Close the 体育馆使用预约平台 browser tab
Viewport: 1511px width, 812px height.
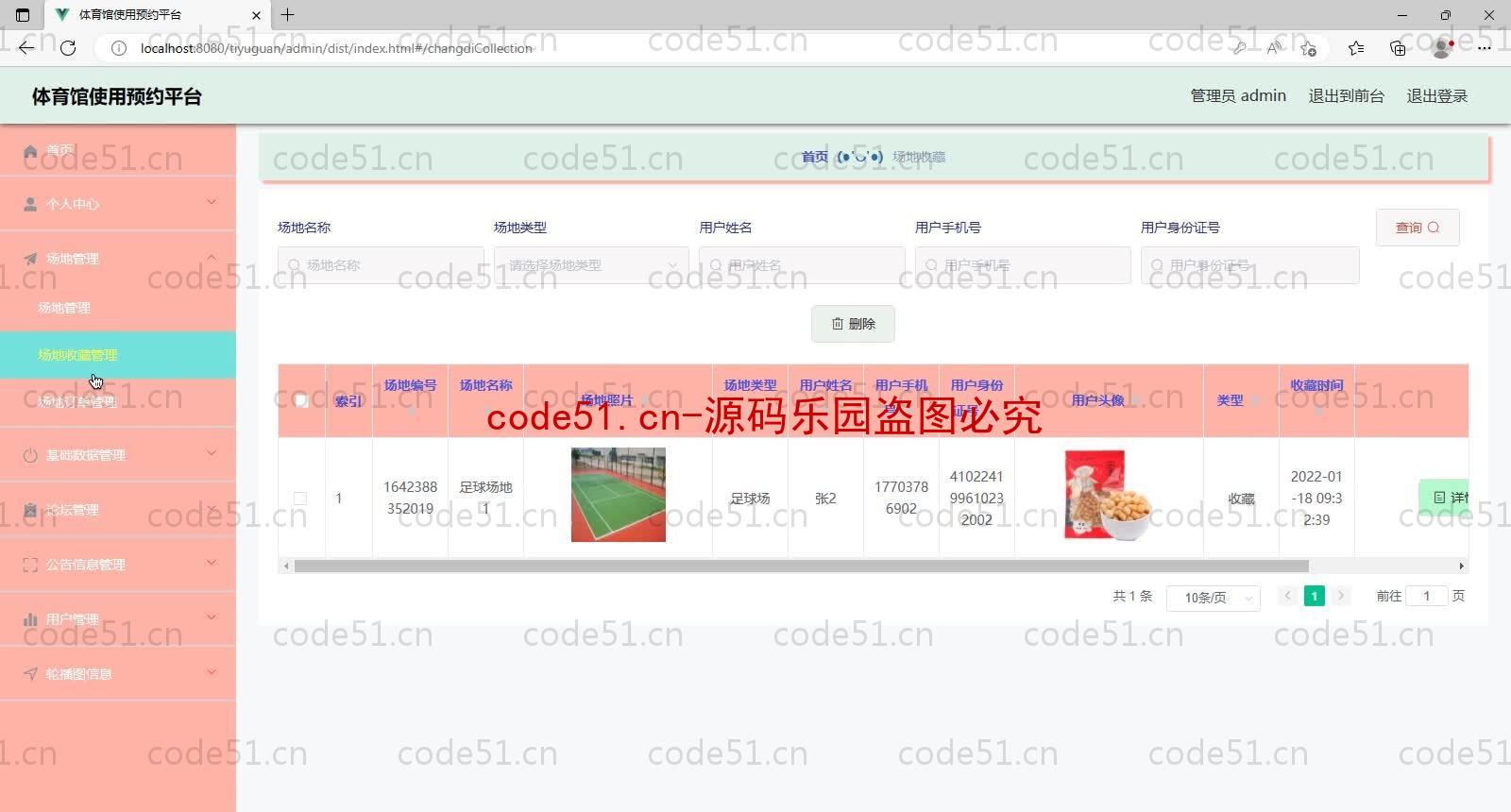(x=256, y=15)
